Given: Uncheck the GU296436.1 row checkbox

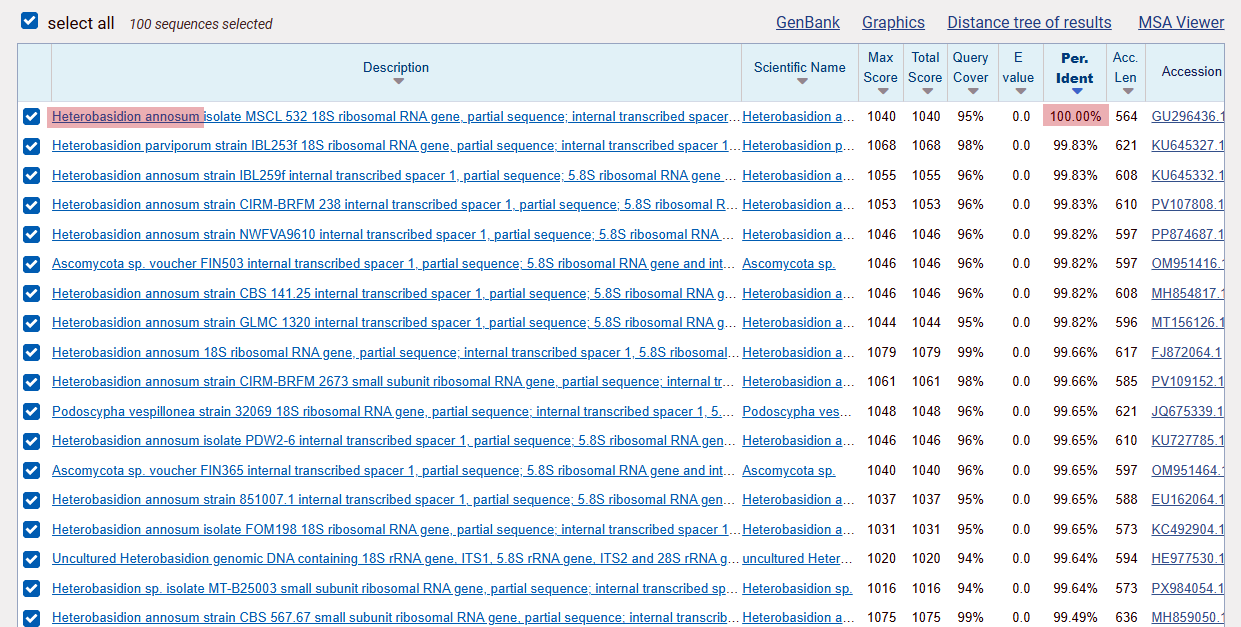Looking at the screenshot, I should (x=32, y=116).
